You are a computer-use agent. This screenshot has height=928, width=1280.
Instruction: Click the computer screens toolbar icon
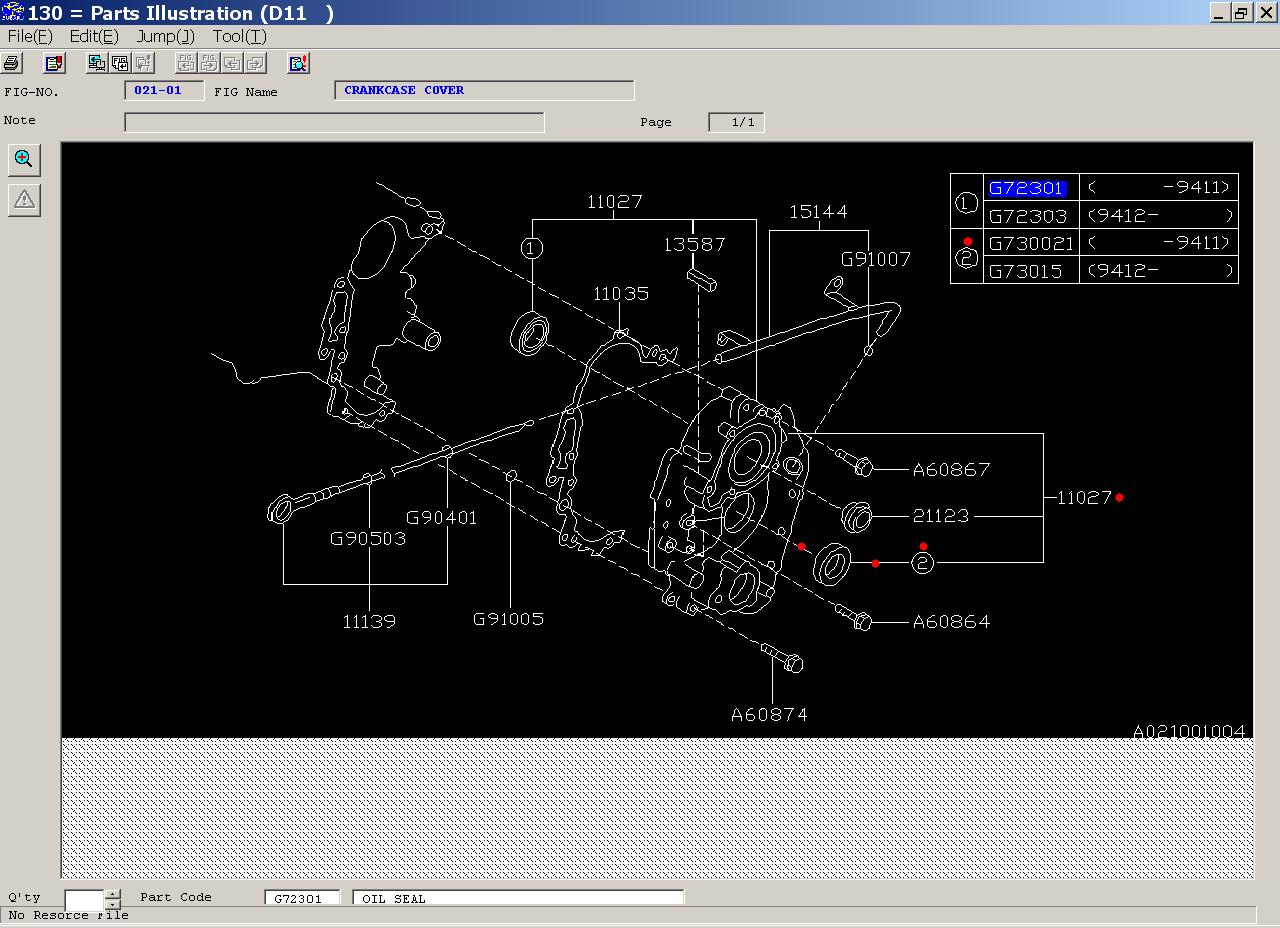pyautogui.click(x=97, y=63)
